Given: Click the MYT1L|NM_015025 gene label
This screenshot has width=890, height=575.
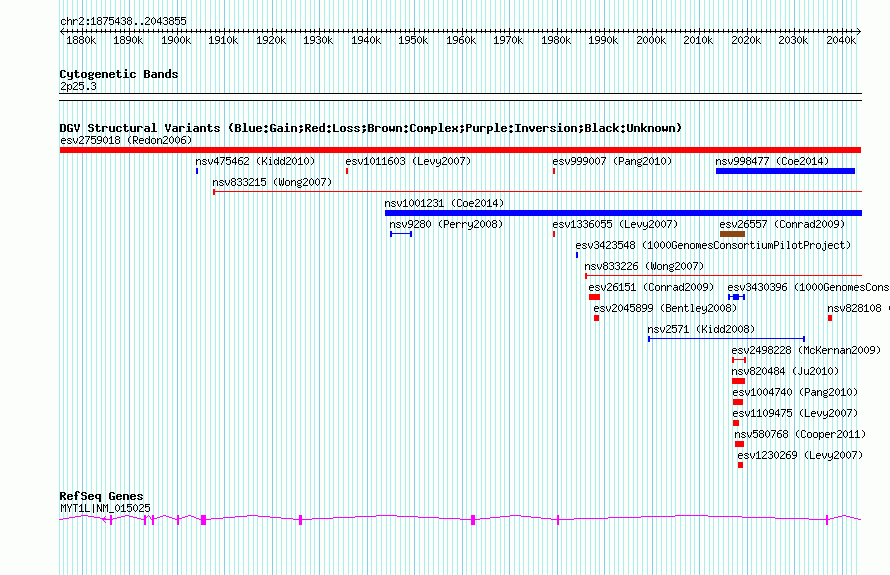Looking at the screenshot, I should [105, 508].
